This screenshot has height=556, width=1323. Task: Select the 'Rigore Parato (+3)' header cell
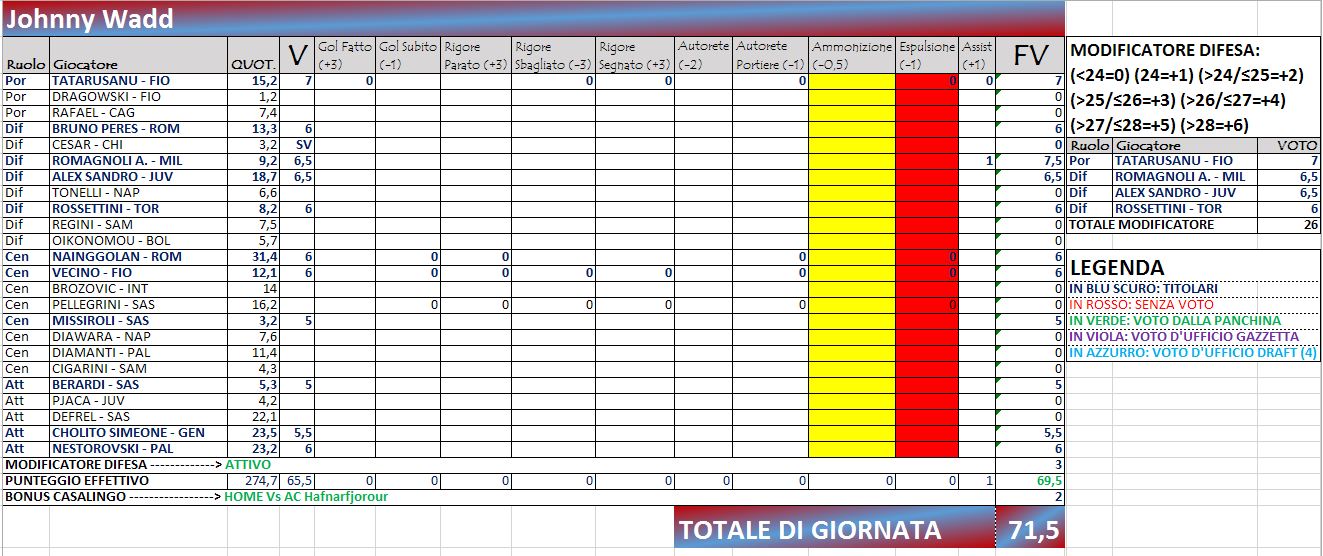(x=476, y=55)
